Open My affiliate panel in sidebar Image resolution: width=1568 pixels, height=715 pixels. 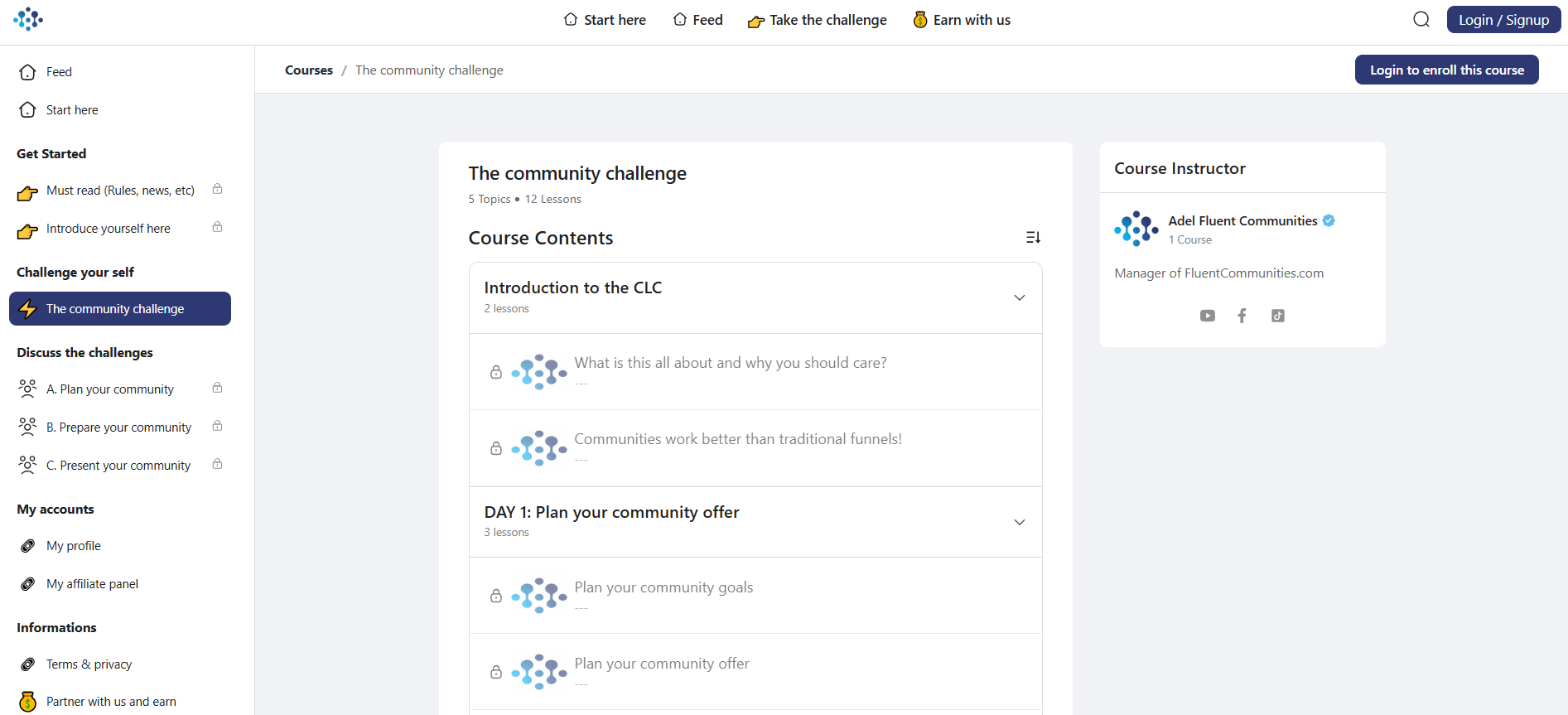[92, 584]
